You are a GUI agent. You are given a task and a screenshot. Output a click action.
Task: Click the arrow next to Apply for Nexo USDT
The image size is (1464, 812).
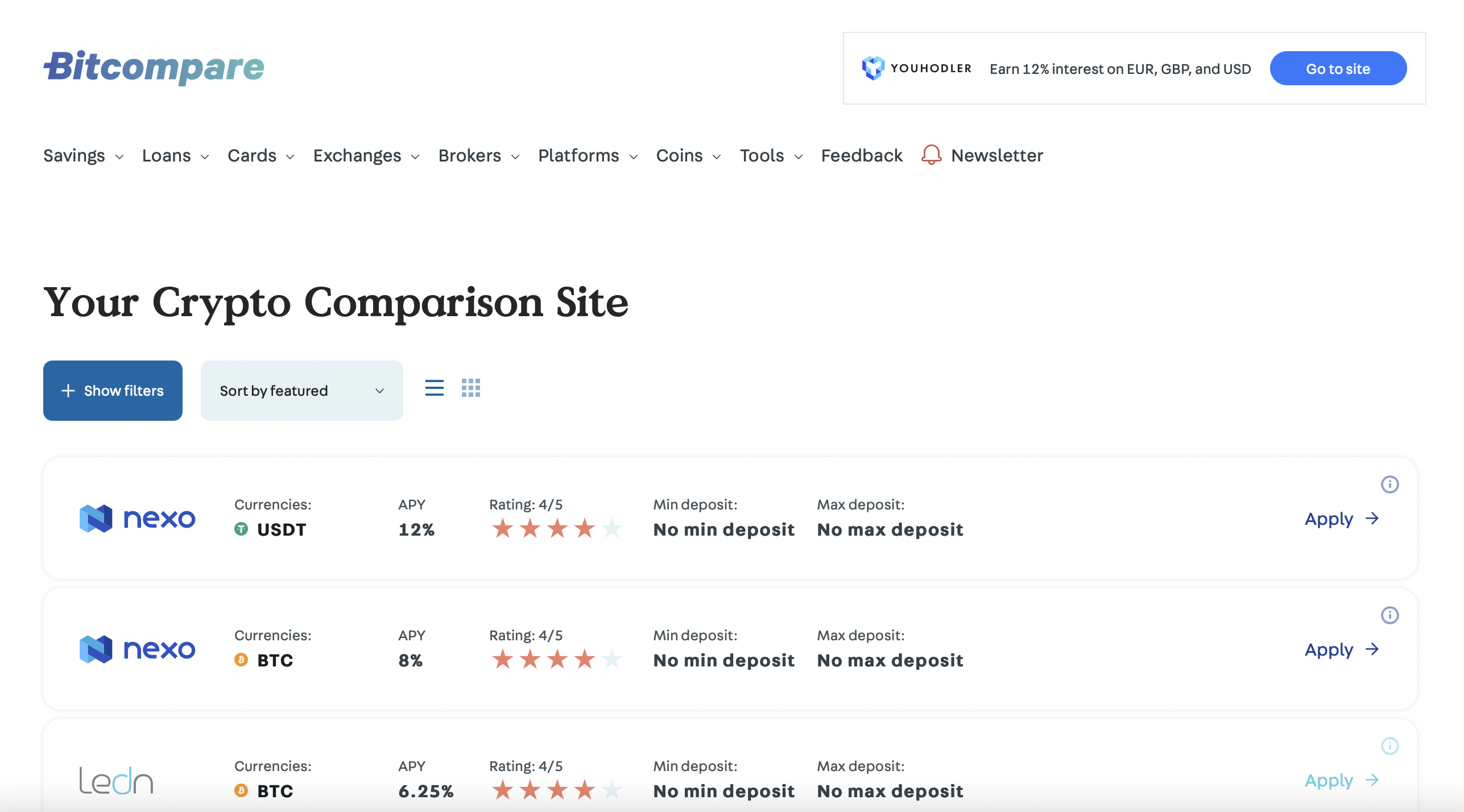point(1372,519)
